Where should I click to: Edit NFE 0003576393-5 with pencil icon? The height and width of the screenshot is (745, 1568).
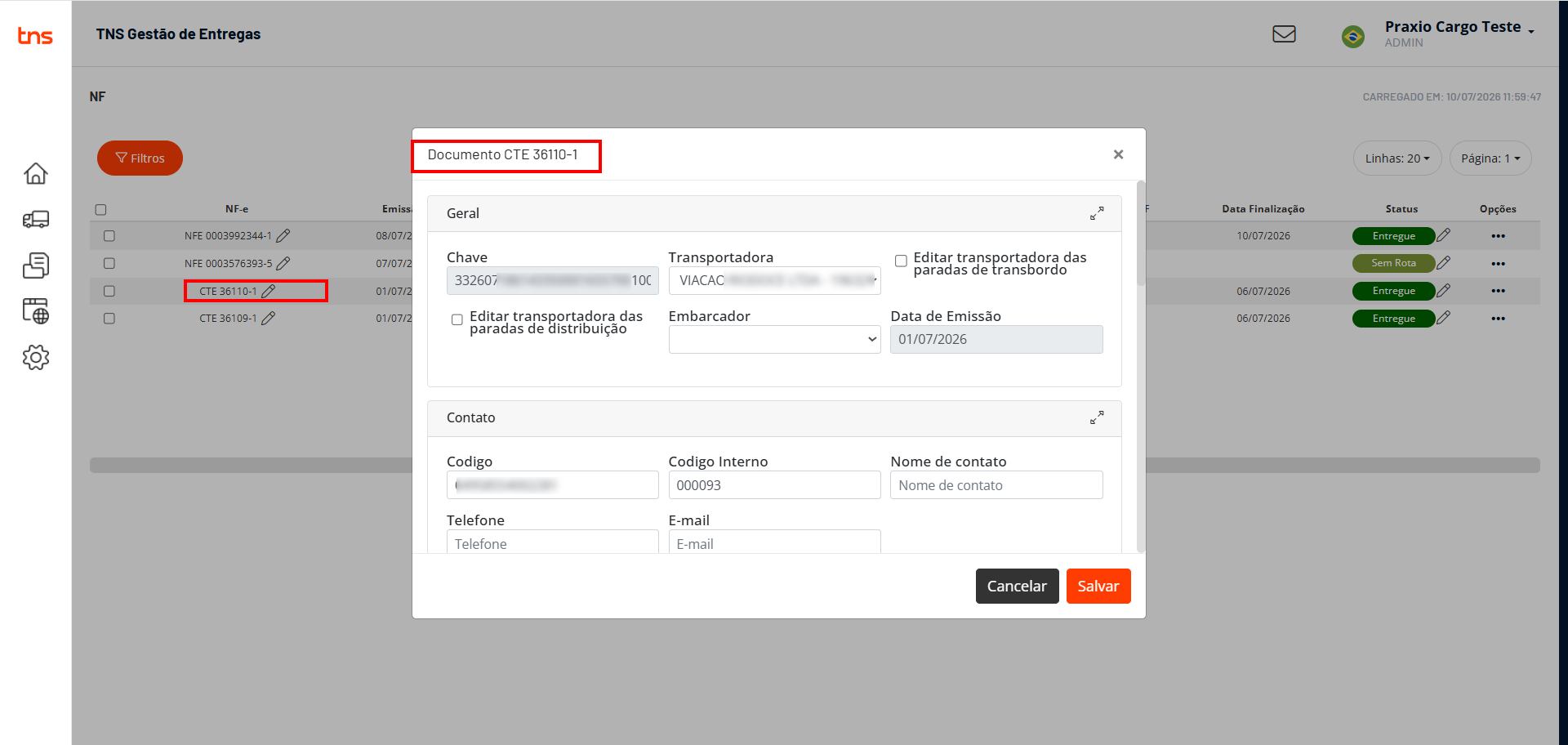tap(283, 264)
